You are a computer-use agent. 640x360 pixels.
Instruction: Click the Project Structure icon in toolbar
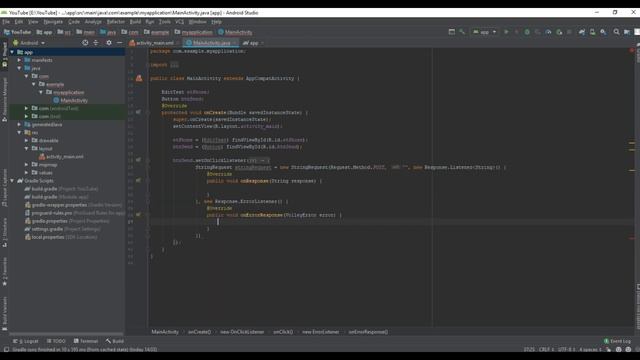pos(627,32)
